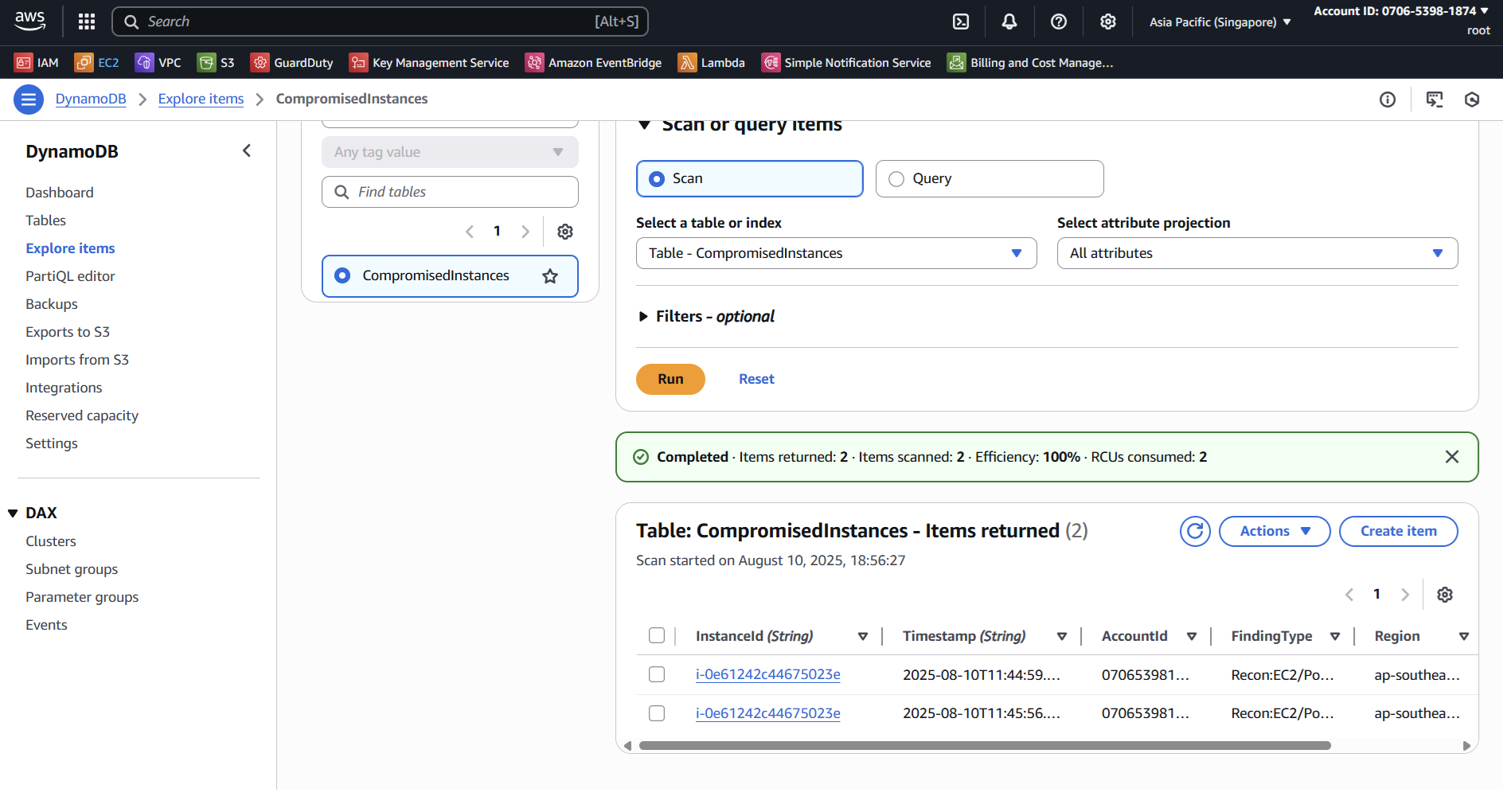Open console settings gear in top bar
This screenshot has width=1503, height=812.
click(1108, 21)
